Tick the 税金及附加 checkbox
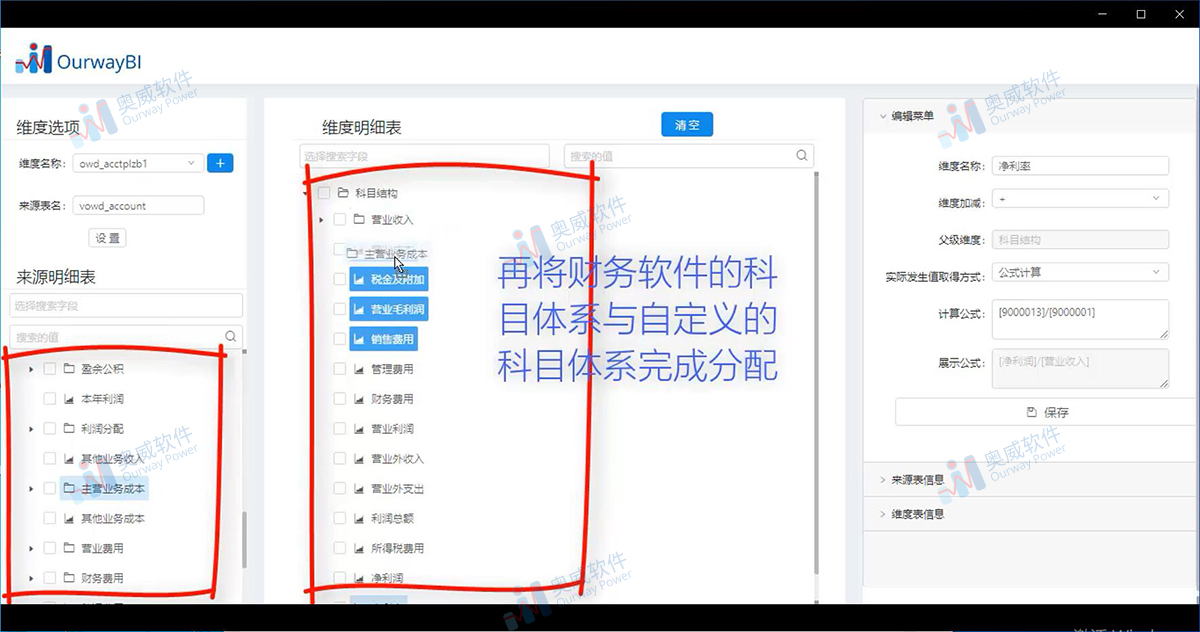The width and height of the screenshot is (1200, 632). pos(340,280)
